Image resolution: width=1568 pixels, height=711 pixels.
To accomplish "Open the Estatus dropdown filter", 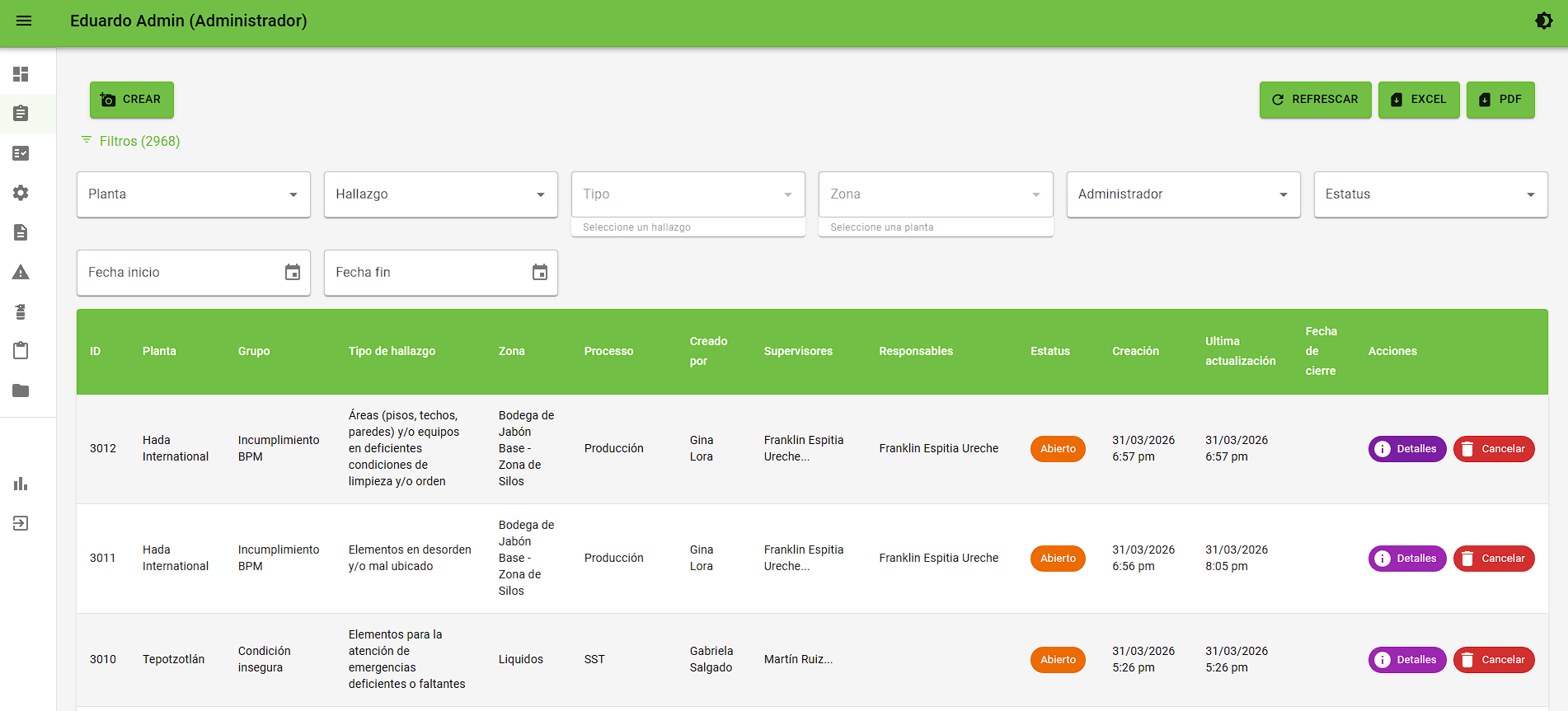I will 1430,194.
